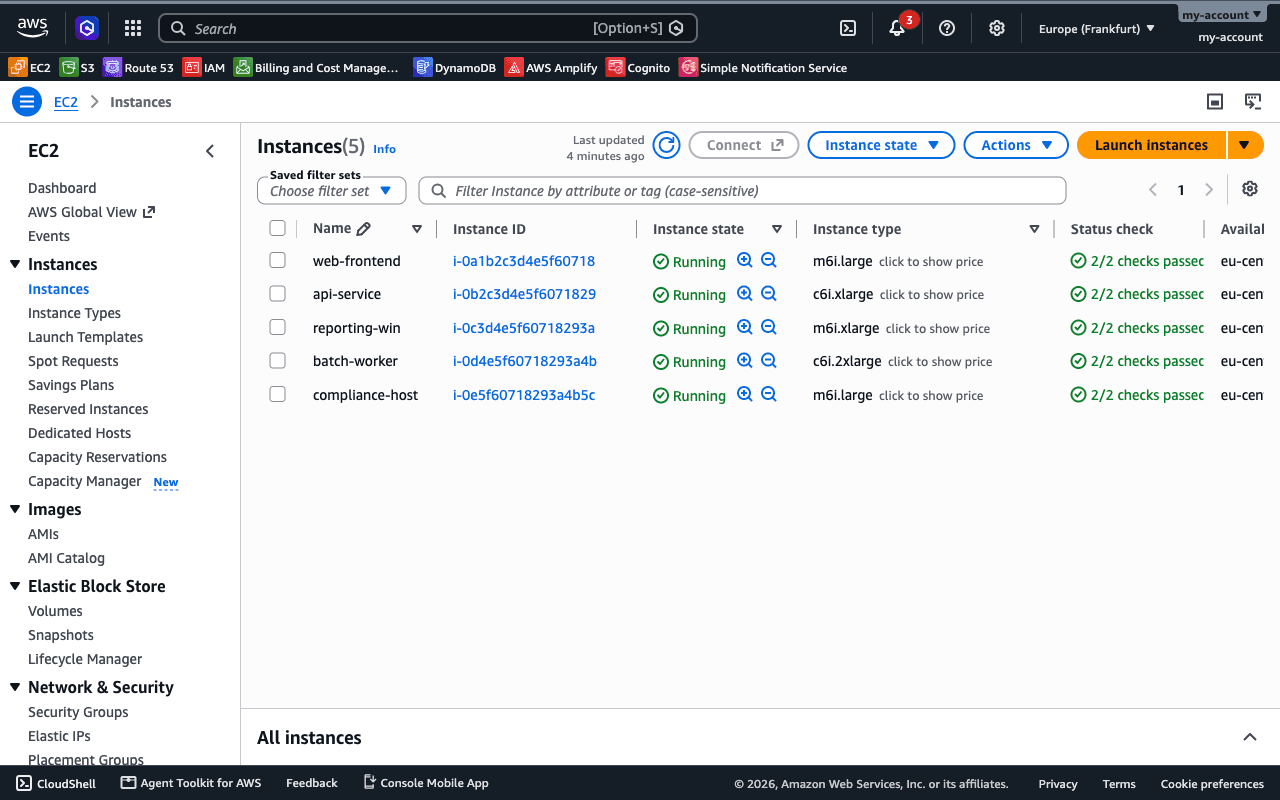Expand the All instances panel

pos(1250,737)
